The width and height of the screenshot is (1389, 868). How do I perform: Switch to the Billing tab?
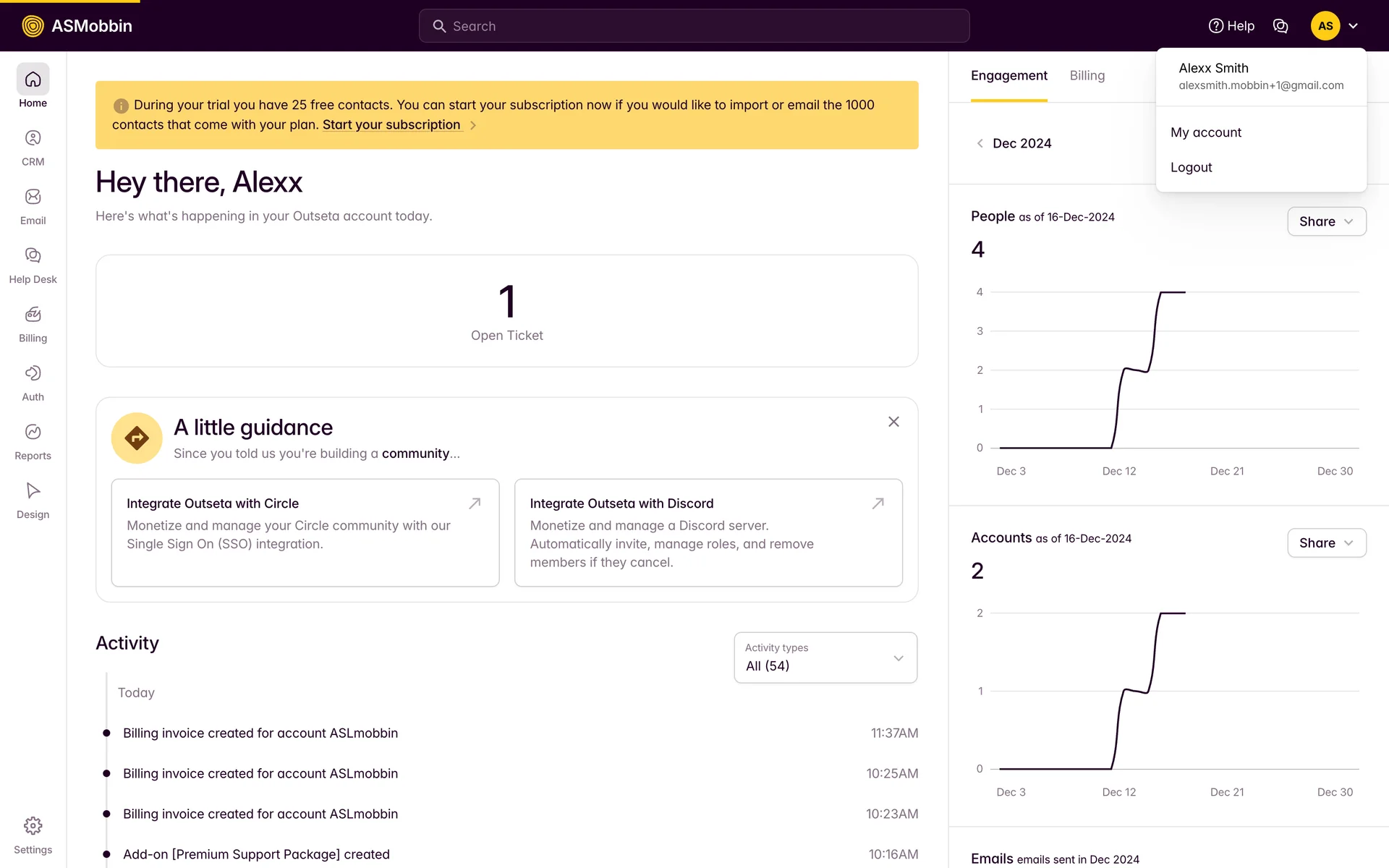click(x=1087, y=76)
